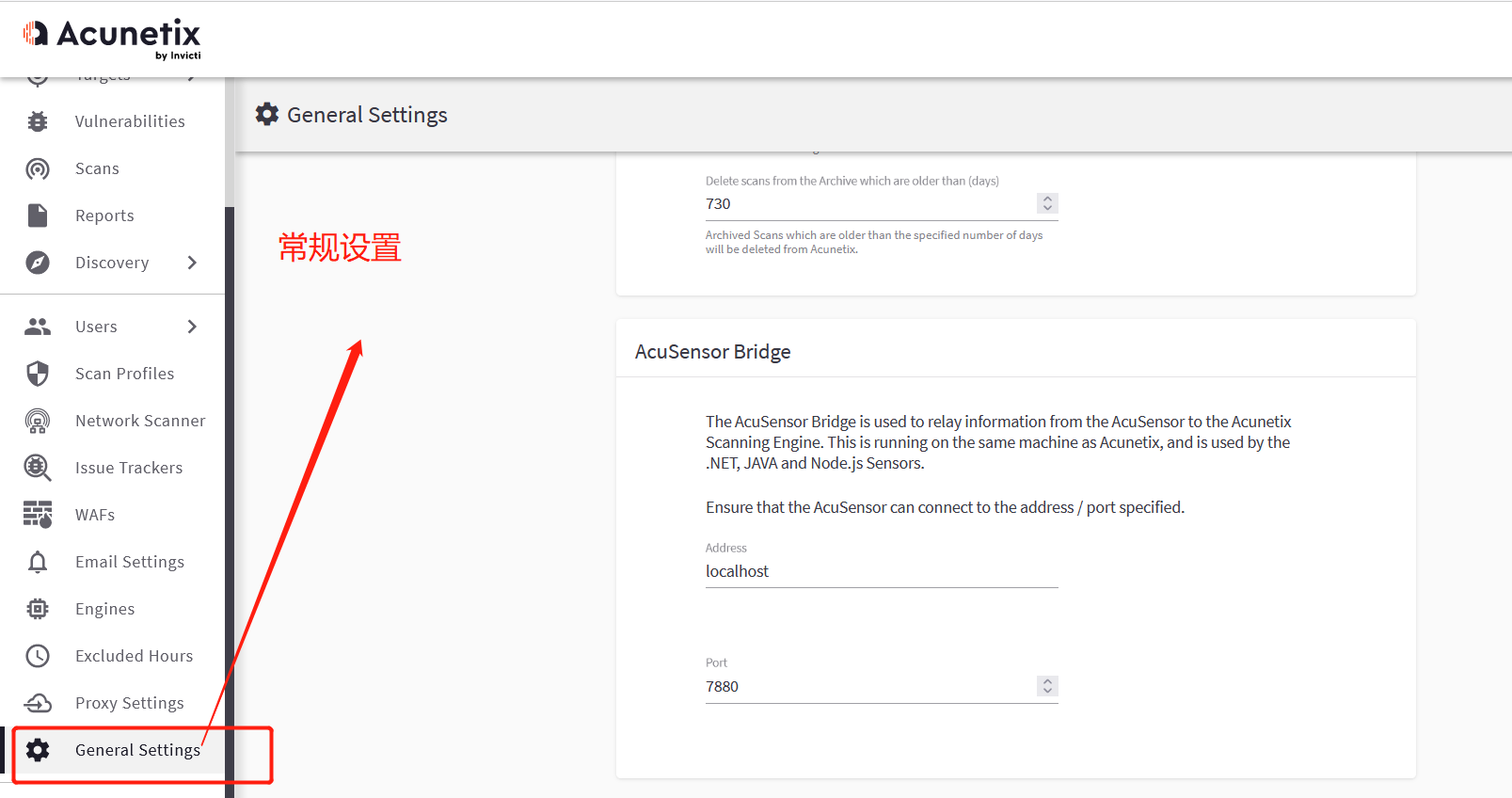Click the Discovery compass icon
Screen dimensions: 1512x798
click(x=38, y=263)
